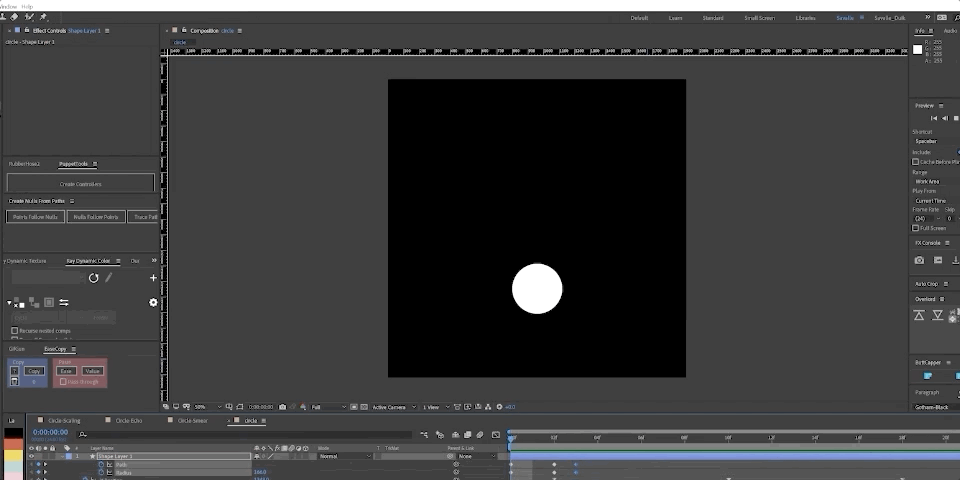The height and width of the screenshot is (480, 960).
Task: Click the EaseCopy Ease paste button
Action: click(x=66, y=371)
